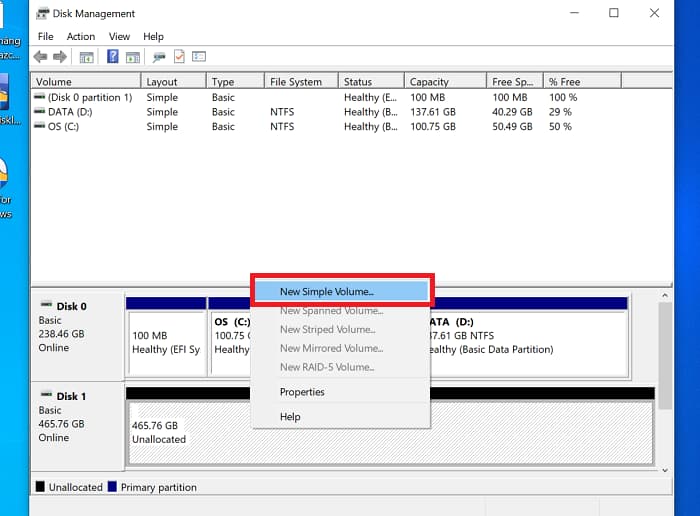
Task: Click the Show/Hide Action Pane toolbar icon
Action: click(x=132, y=57)
